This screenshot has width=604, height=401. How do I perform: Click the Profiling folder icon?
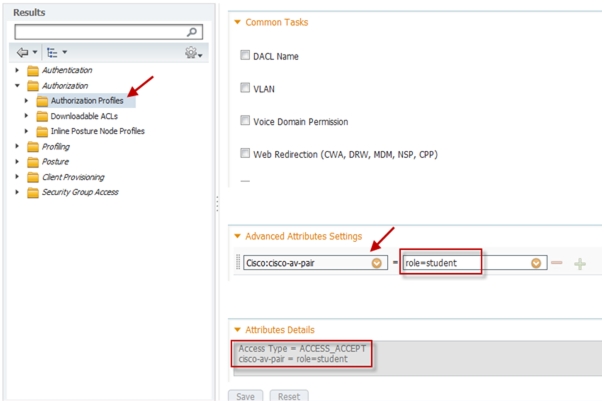[x=33, y=147]
